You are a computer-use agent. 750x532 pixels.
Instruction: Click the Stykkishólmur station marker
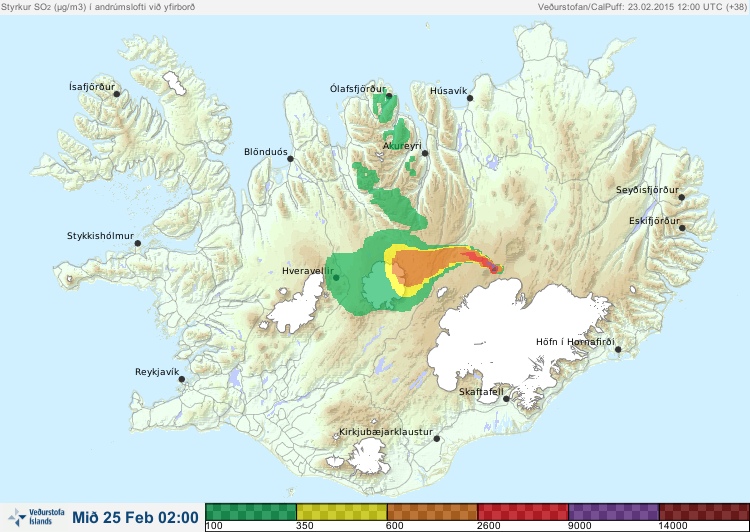click(x=138, y=244)
